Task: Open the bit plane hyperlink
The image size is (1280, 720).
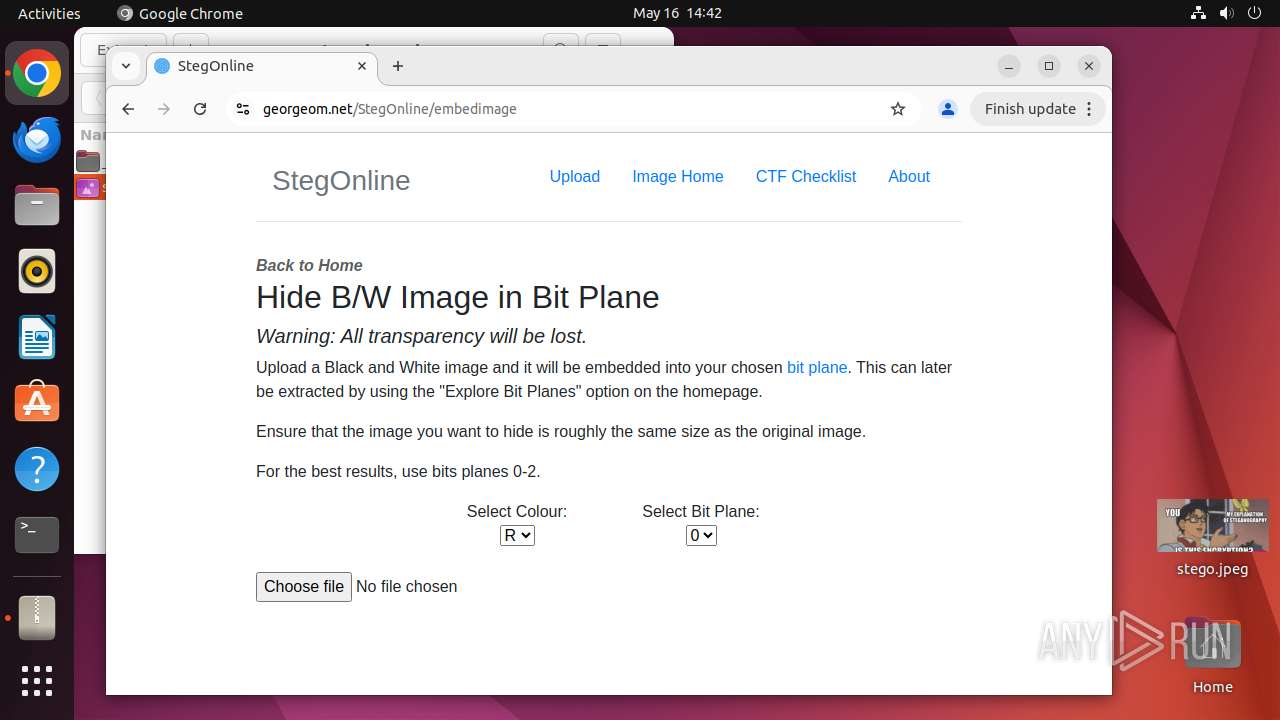Action: pos(817,367)
